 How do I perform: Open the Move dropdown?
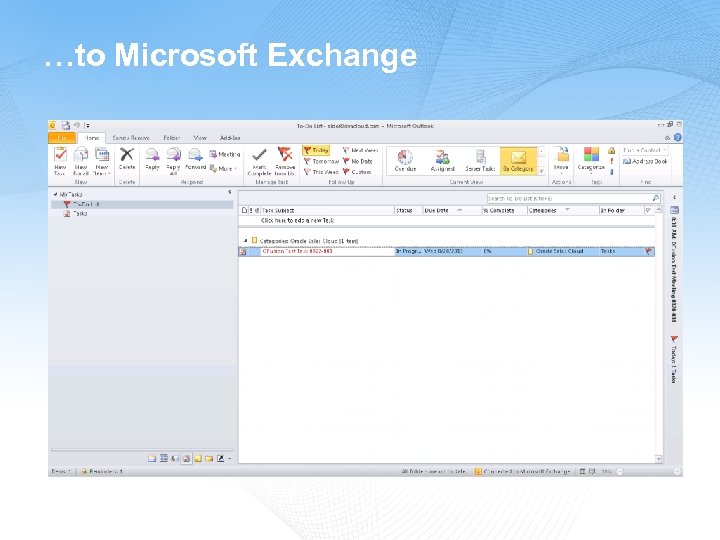[x=561, y=161]
